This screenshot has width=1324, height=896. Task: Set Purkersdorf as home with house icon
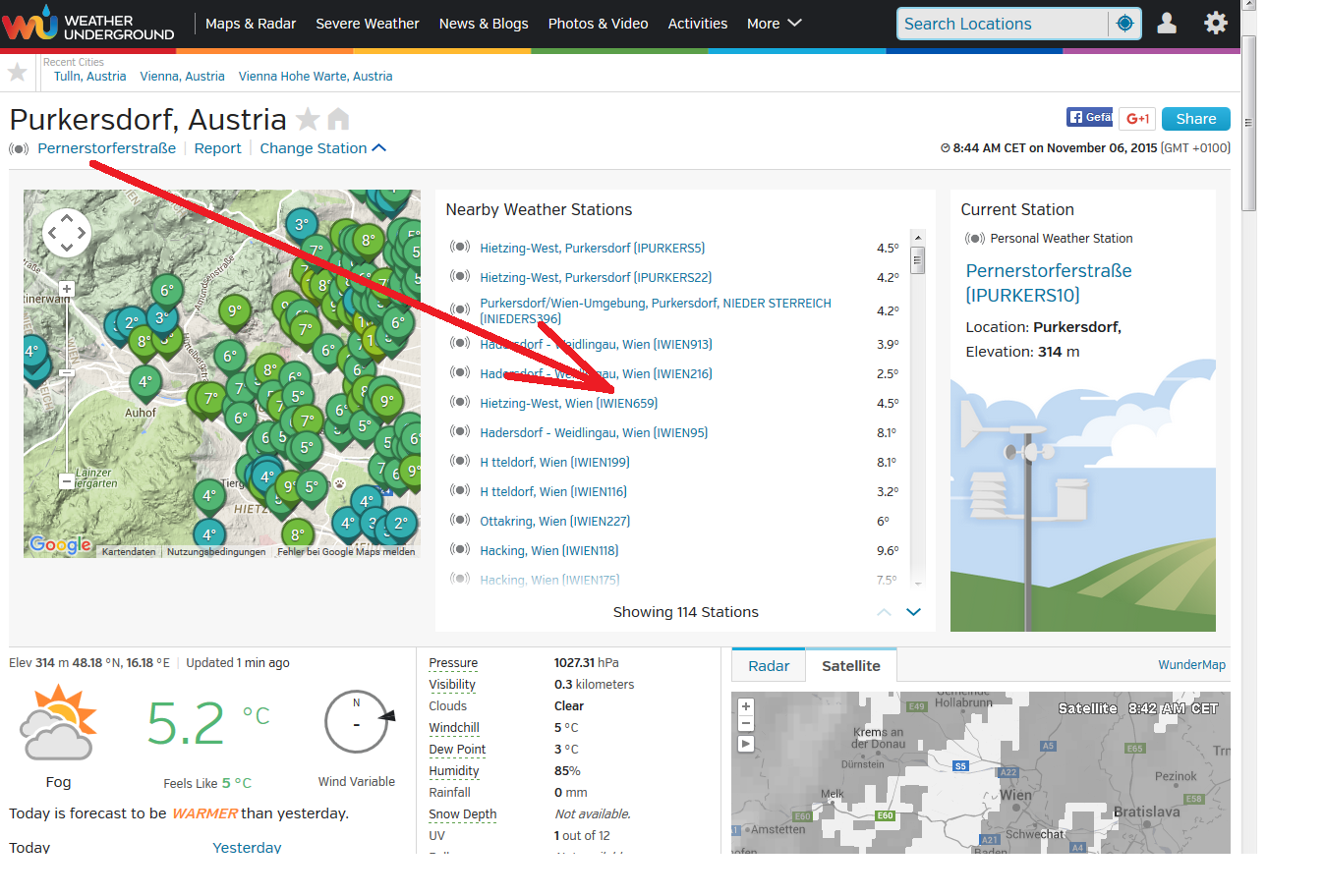click(x=338, y=120)
